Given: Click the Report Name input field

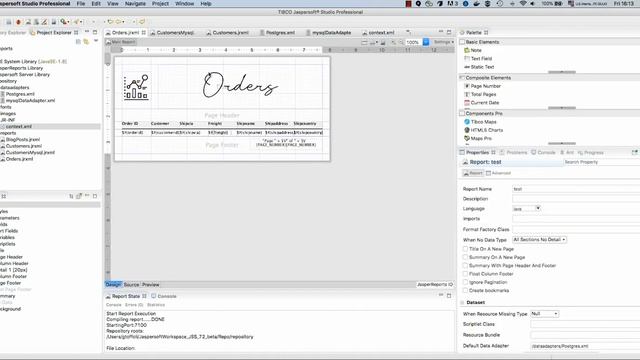Looking at the screenshot, I should [576, 189].
